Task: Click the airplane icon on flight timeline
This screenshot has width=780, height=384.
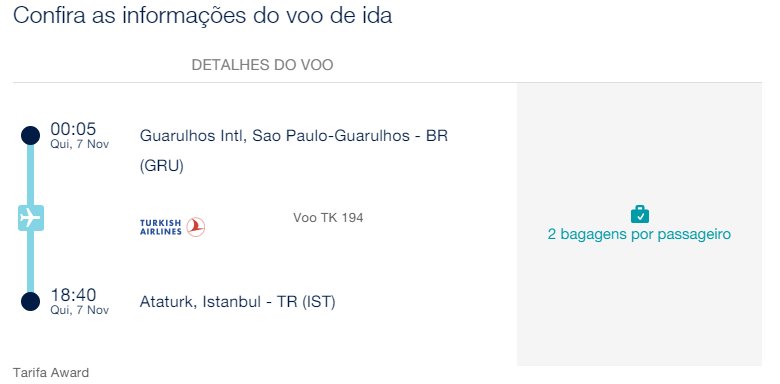Action: coord(31,218)
